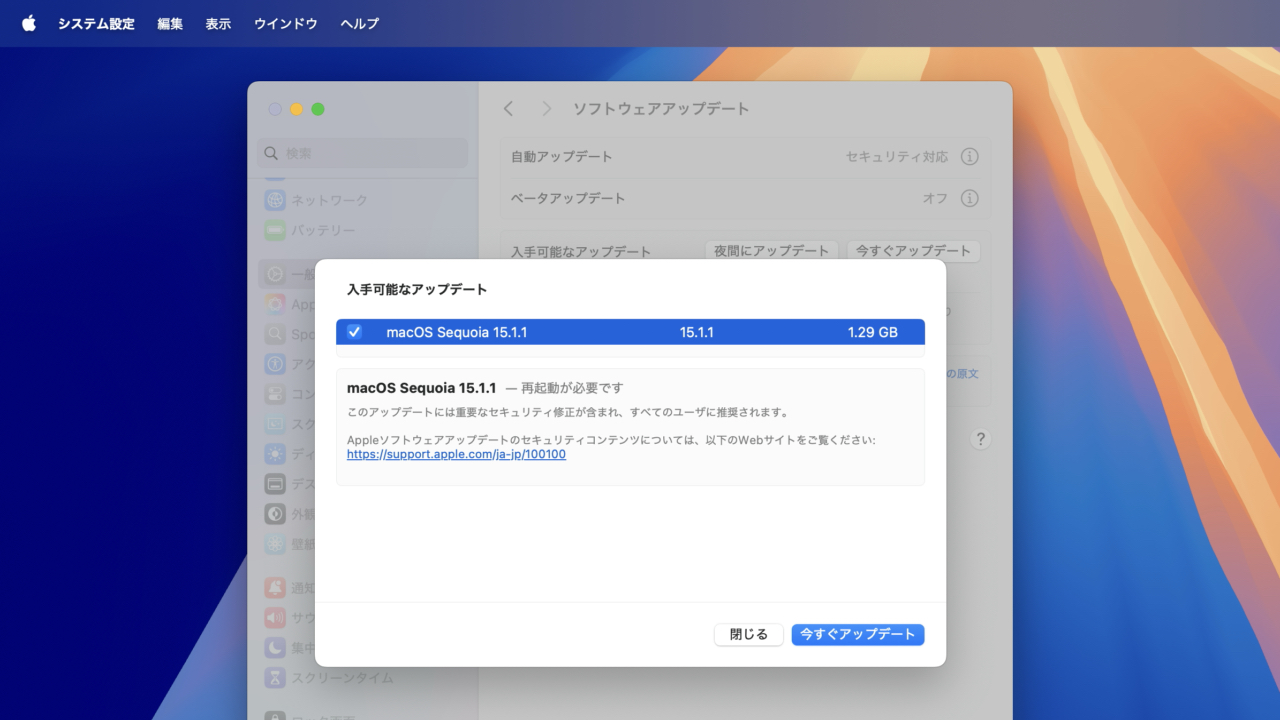Click the 閉じる button in the dialog

click(749, 635)
